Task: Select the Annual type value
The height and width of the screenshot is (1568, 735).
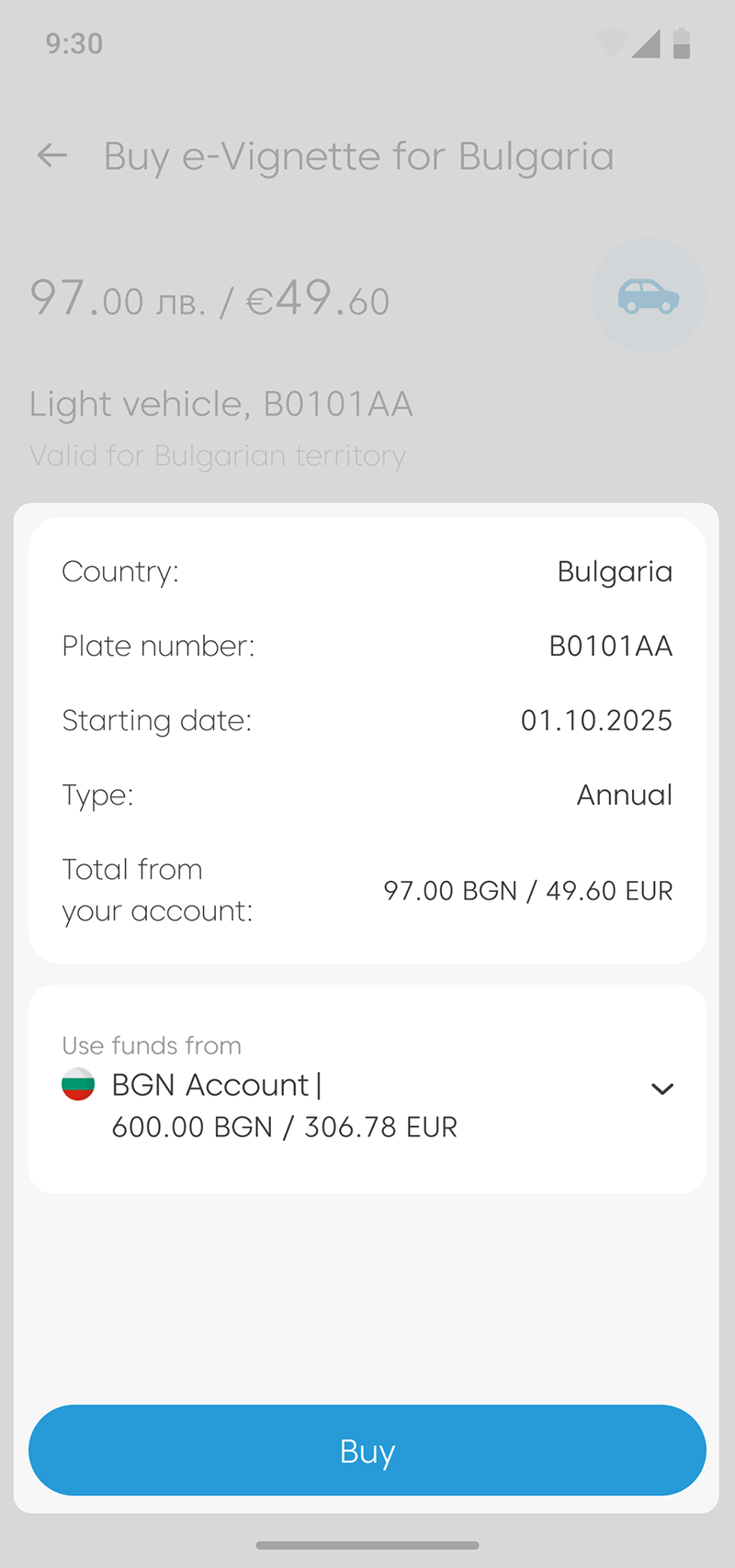Action: coord(624,795)
